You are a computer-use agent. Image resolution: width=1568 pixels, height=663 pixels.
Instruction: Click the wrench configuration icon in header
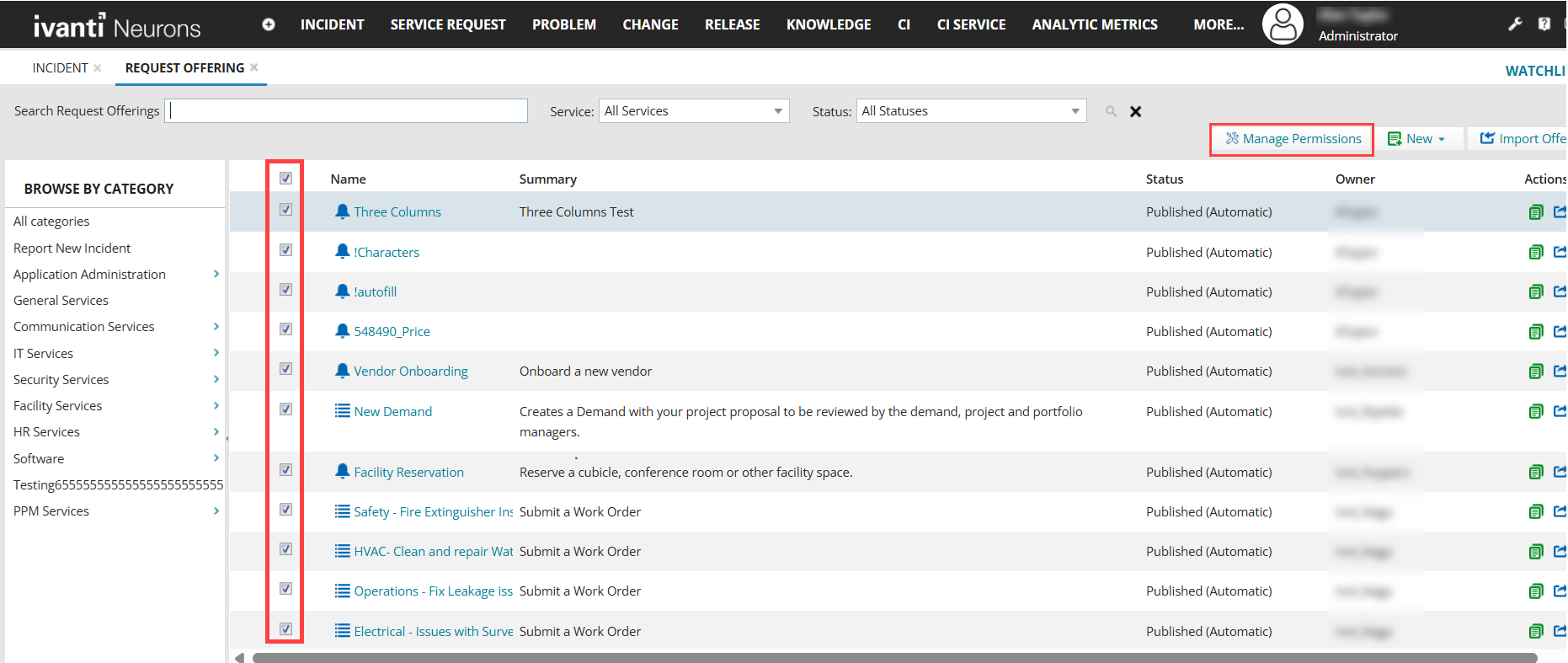[x=1515, y=24]
